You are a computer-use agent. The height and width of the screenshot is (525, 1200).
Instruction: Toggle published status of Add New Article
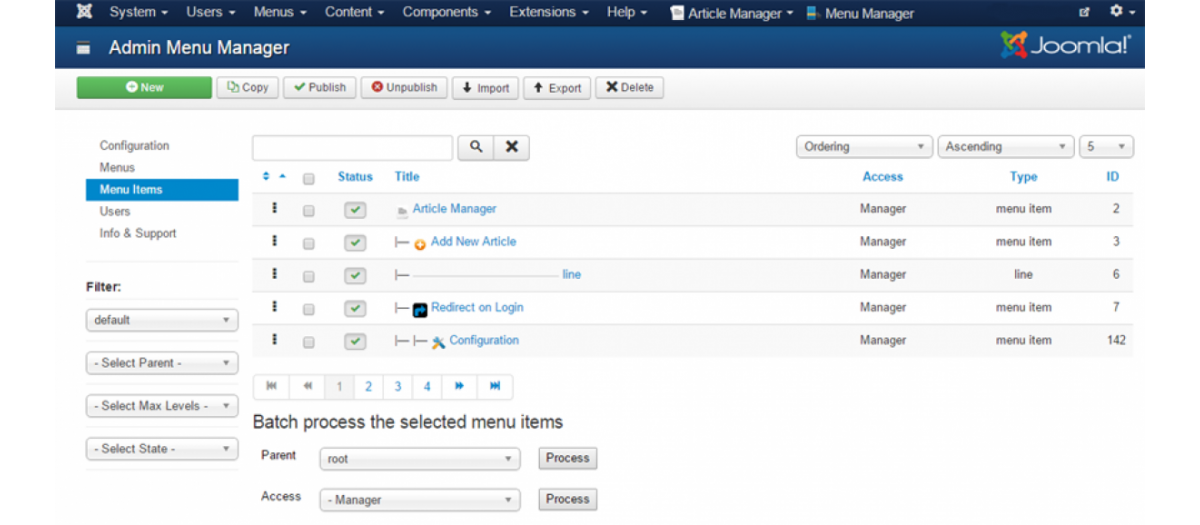click(x=354, y=243)
